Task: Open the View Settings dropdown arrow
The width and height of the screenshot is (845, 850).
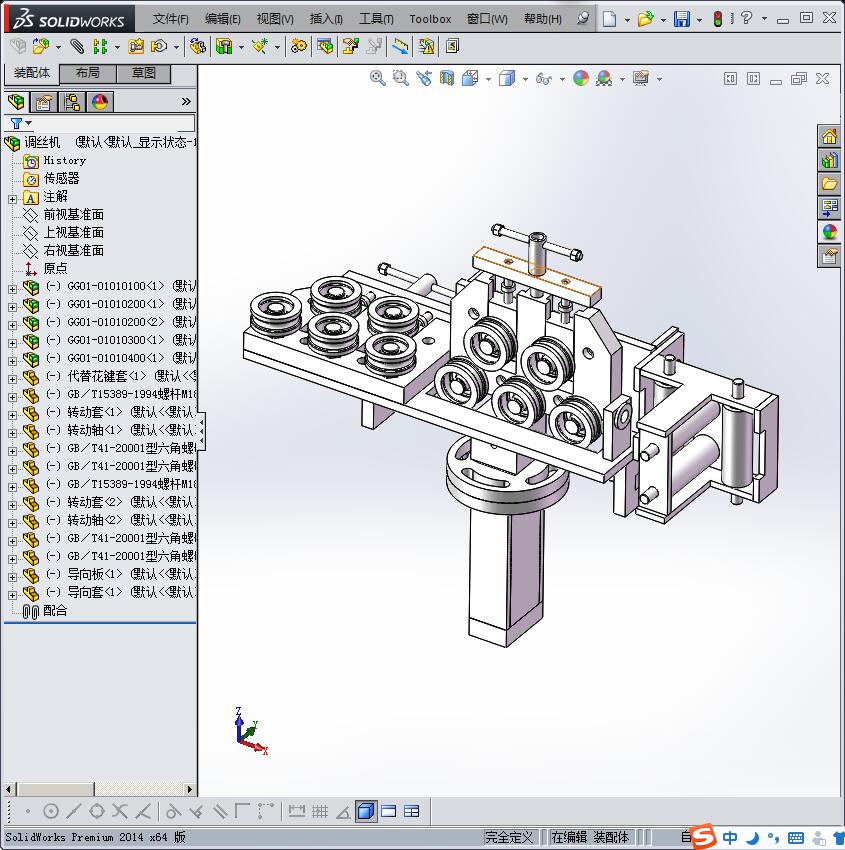Action: click(659, 79)
